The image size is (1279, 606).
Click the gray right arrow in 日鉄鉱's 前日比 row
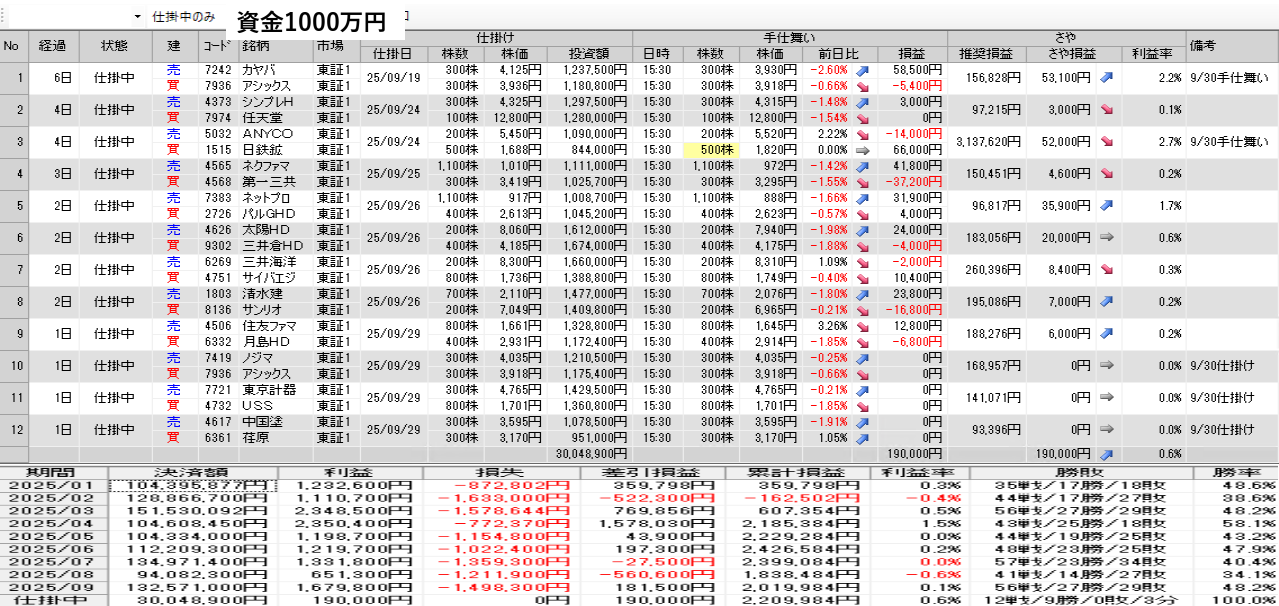pyautogui.click(x=862, y=150)
